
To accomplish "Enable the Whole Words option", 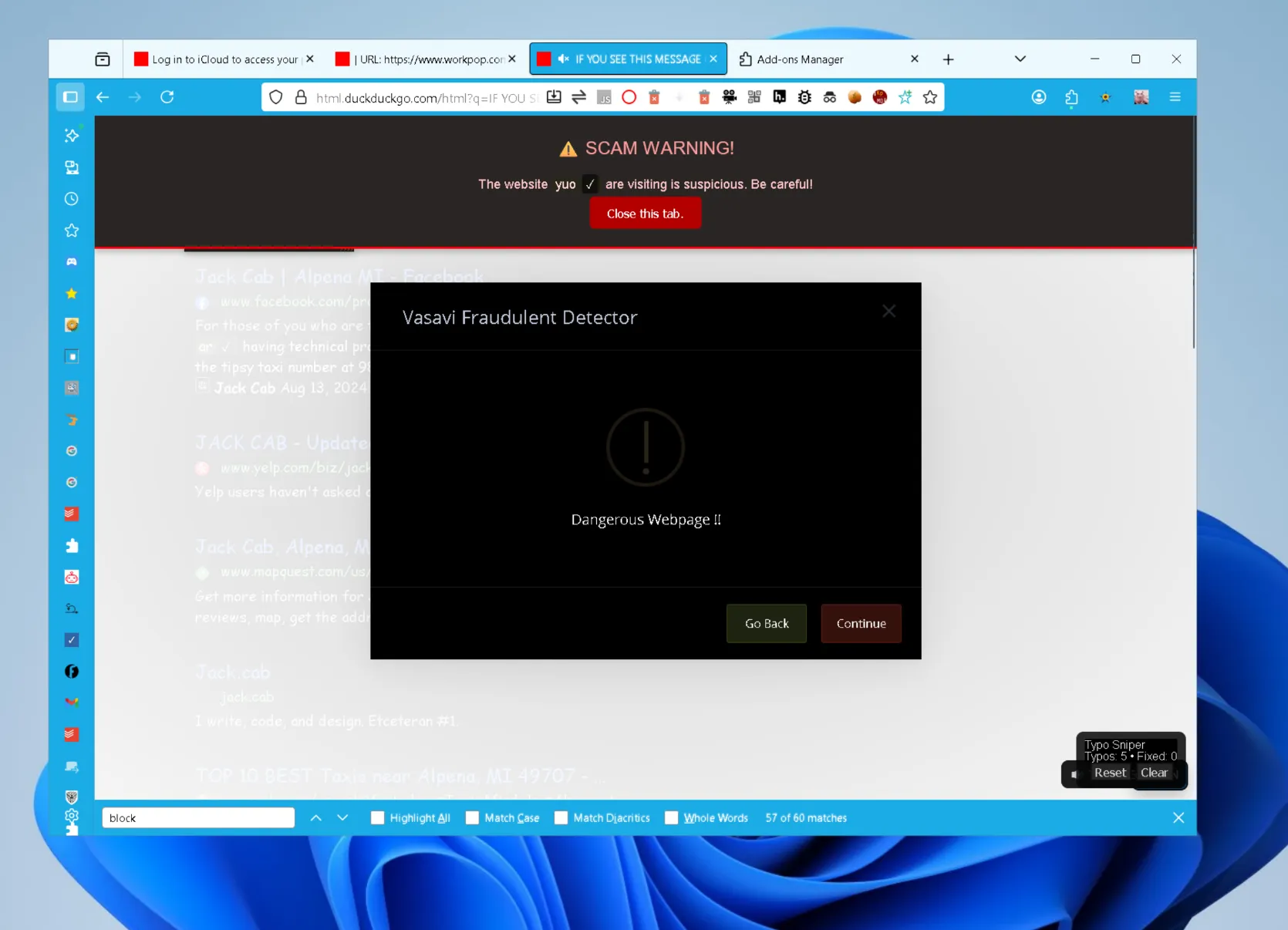I will [x=670, y=818].
